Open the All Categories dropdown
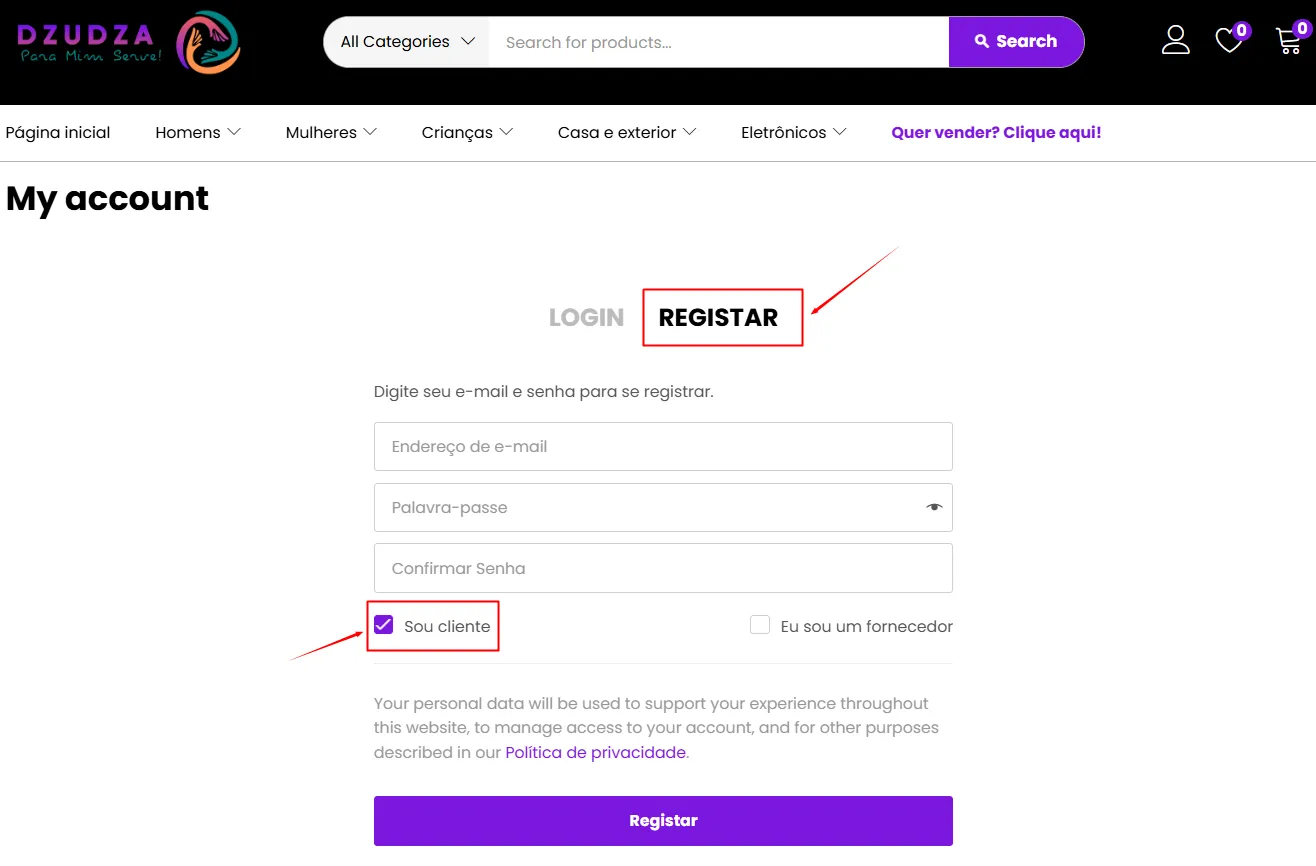The image size is (1316, 866). 407,42
